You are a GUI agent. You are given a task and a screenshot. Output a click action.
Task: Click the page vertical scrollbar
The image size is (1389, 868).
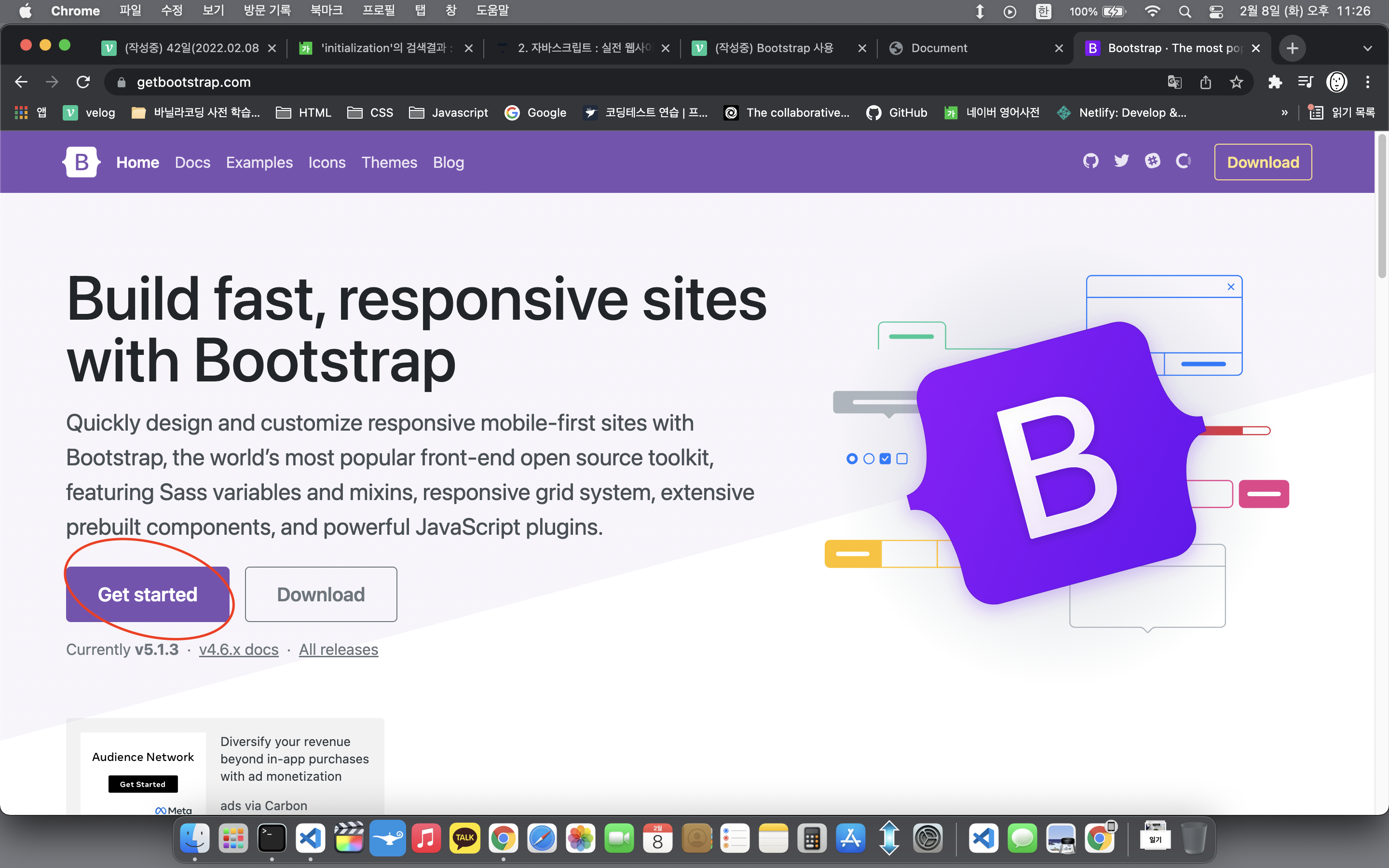pyautogui.click(x=1382, y=207)
